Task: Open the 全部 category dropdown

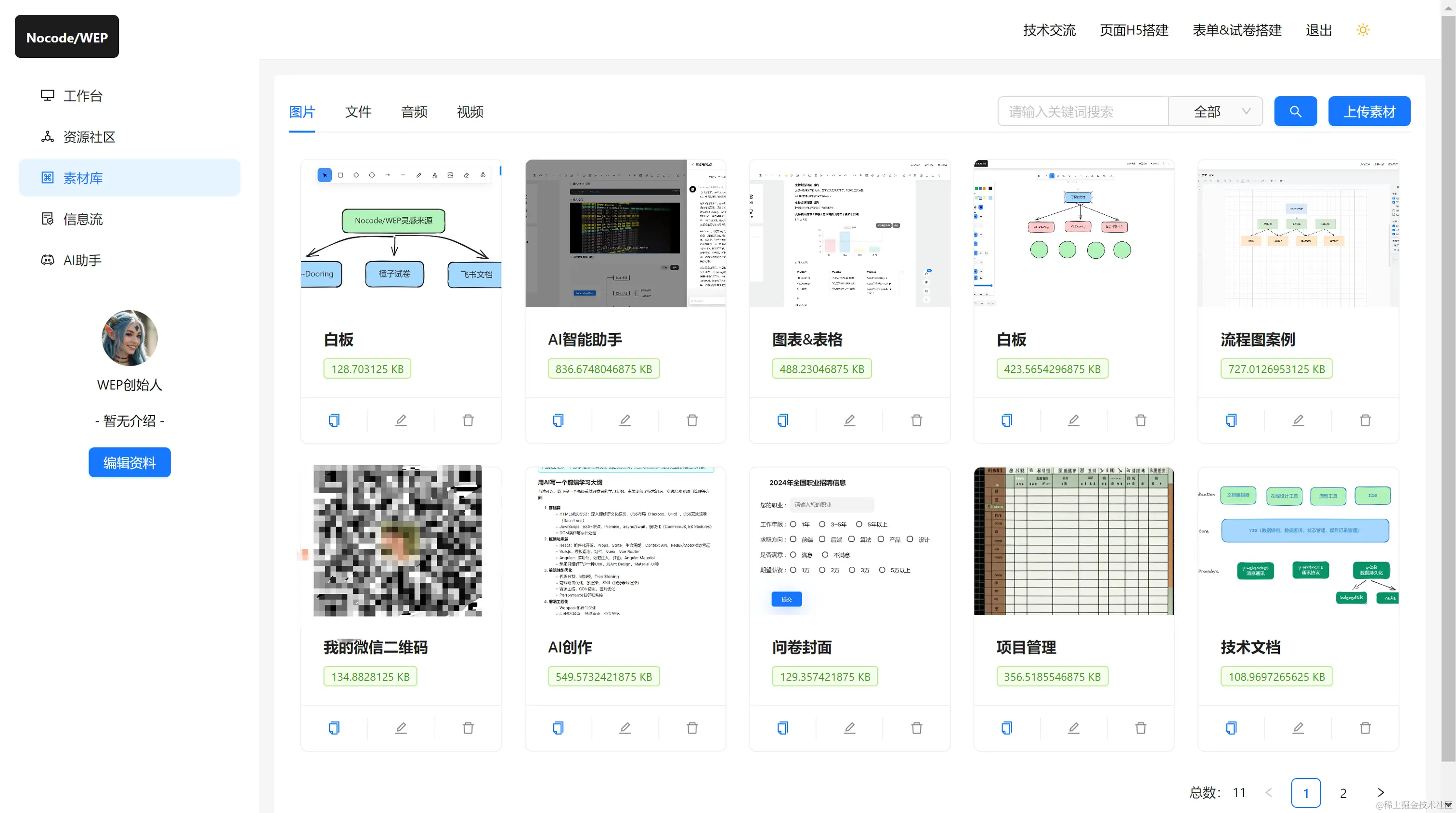Action: (x=1216, y=111)
